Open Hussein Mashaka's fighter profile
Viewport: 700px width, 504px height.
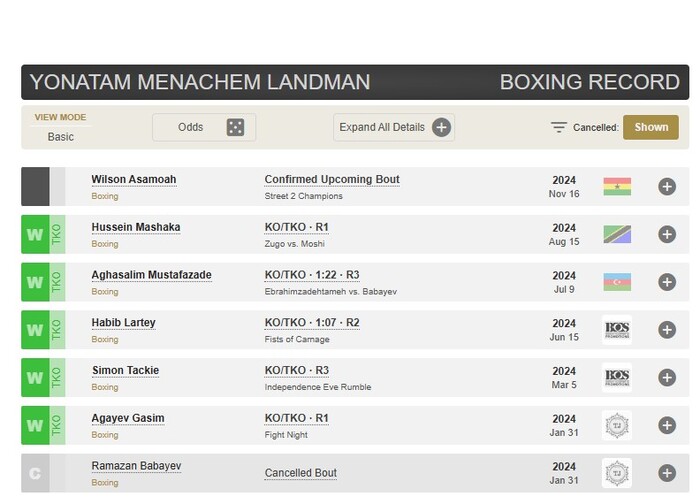[x=136, y=227]
